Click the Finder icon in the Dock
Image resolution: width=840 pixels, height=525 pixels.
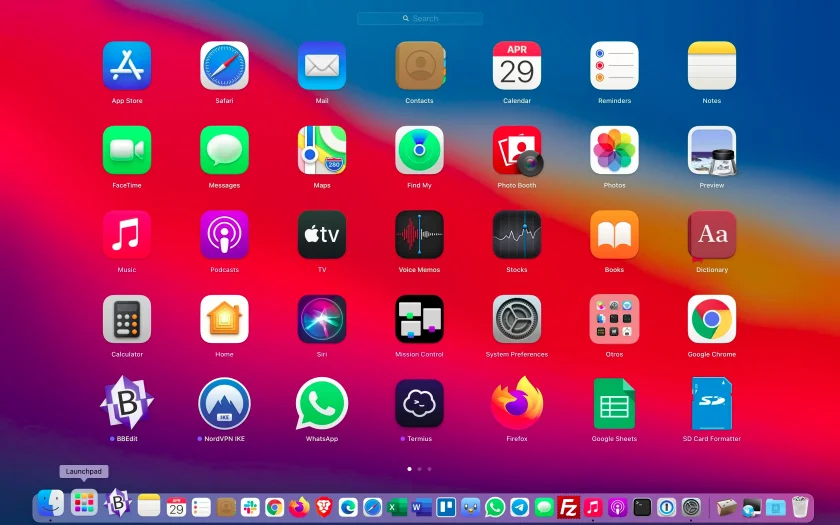tap(50, 504)
